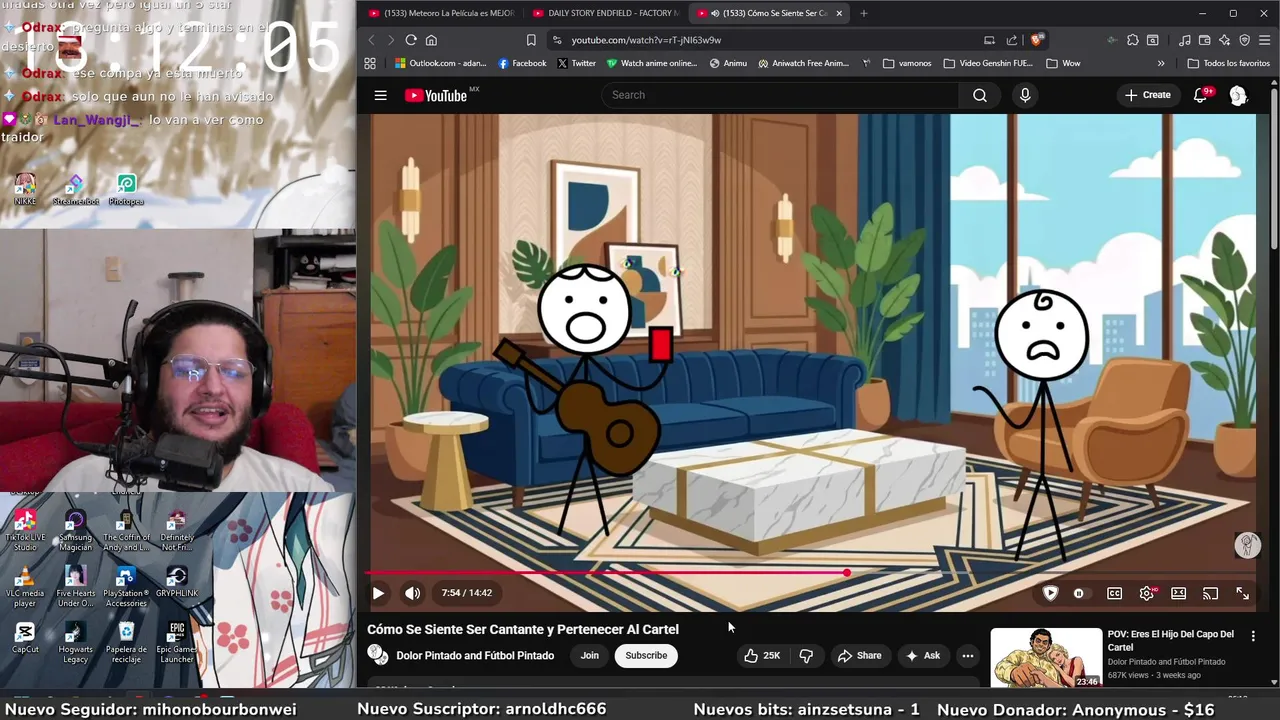Screen dimensions: 1280x720
Task: Open the Watch anime online bookmark
Action: tap(651, 63)
